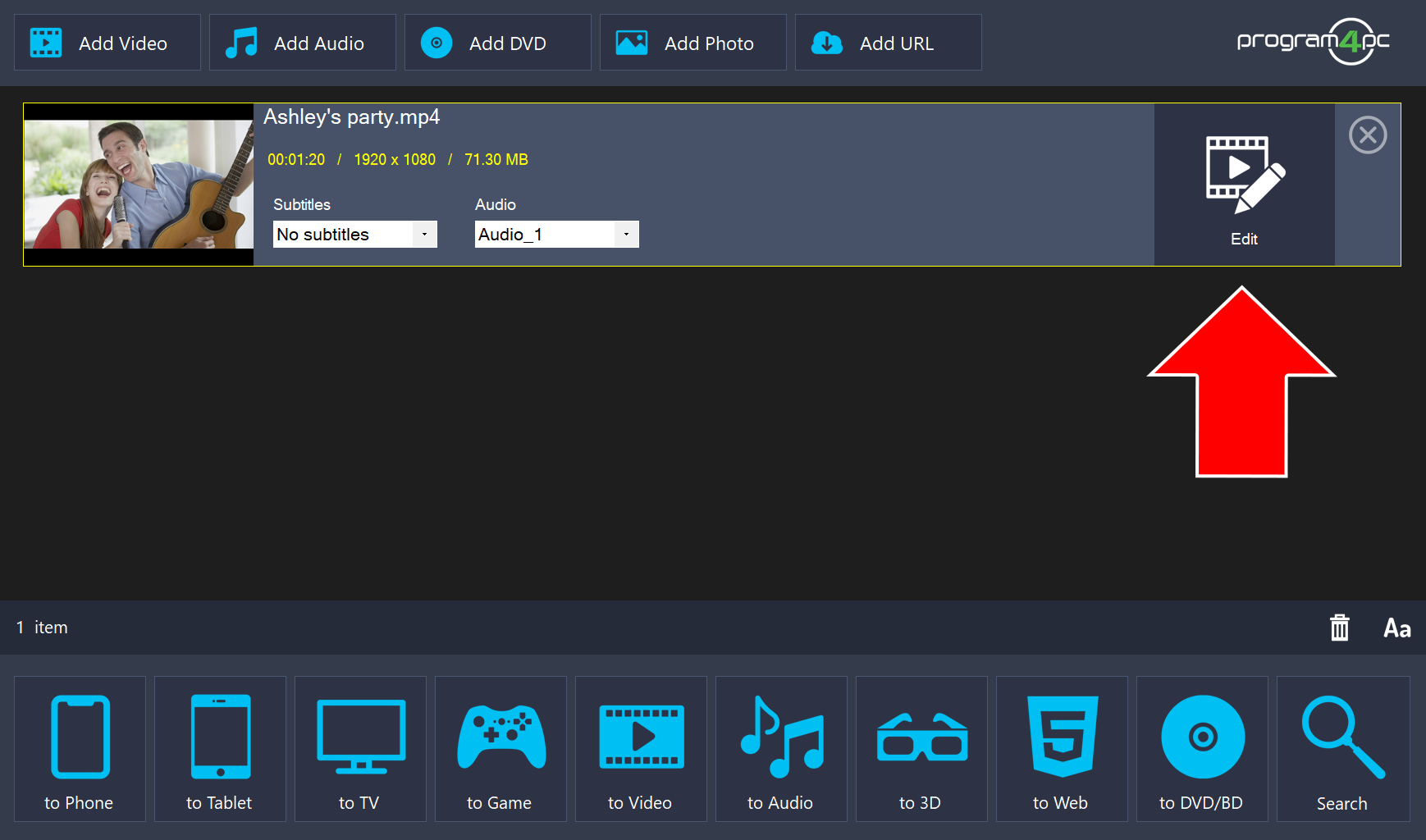Click the Add Photo button
Image resolution: width=1426 pixels, height=840 pixels.
[693, 43]
